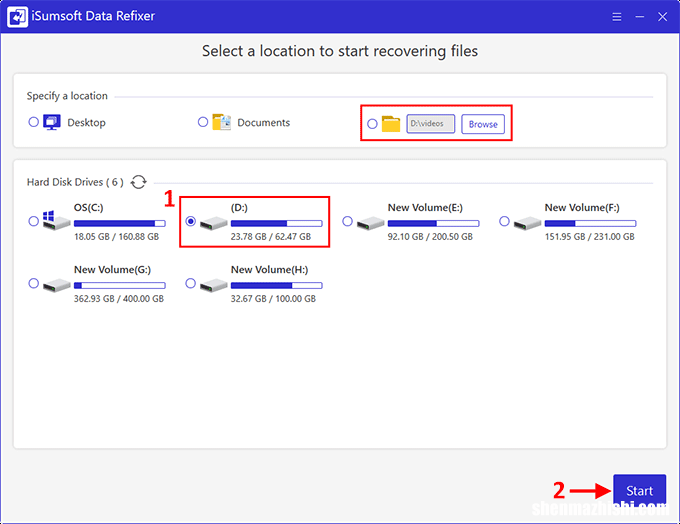Close the Data Refixer window
The image size is (680, 524).
click(662, 17)
